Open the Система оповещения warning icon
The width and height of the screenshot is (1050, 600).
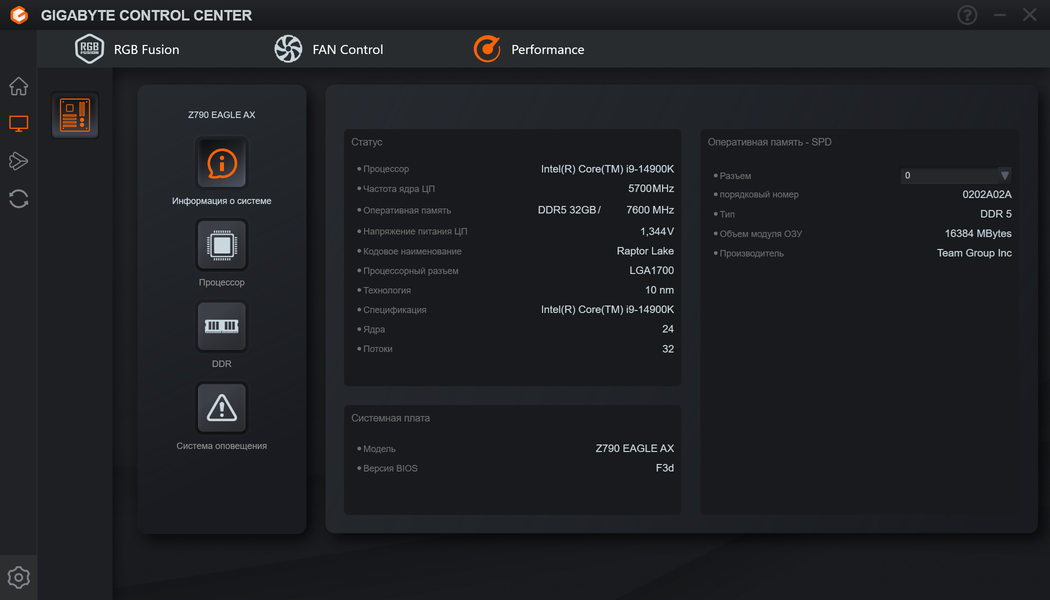(222, 408)
